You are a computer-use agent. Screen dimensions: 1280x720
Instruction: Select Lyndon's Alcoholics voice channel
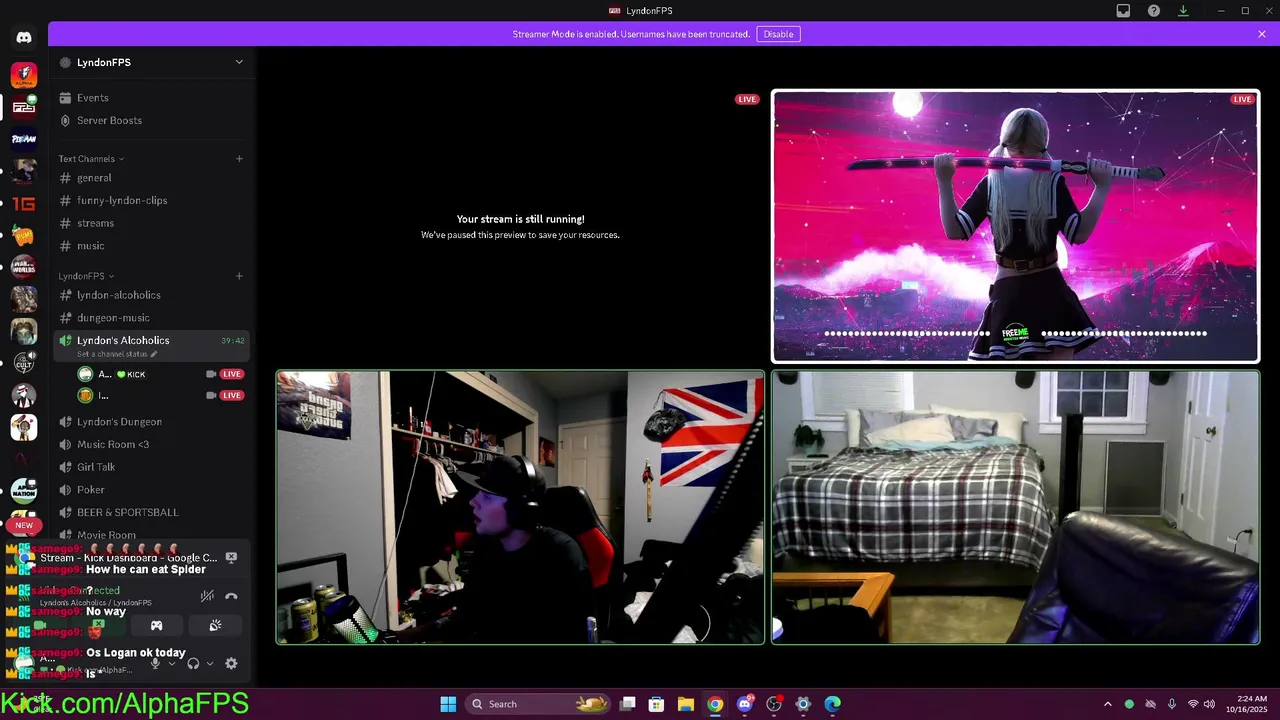[x=150, y=345]
